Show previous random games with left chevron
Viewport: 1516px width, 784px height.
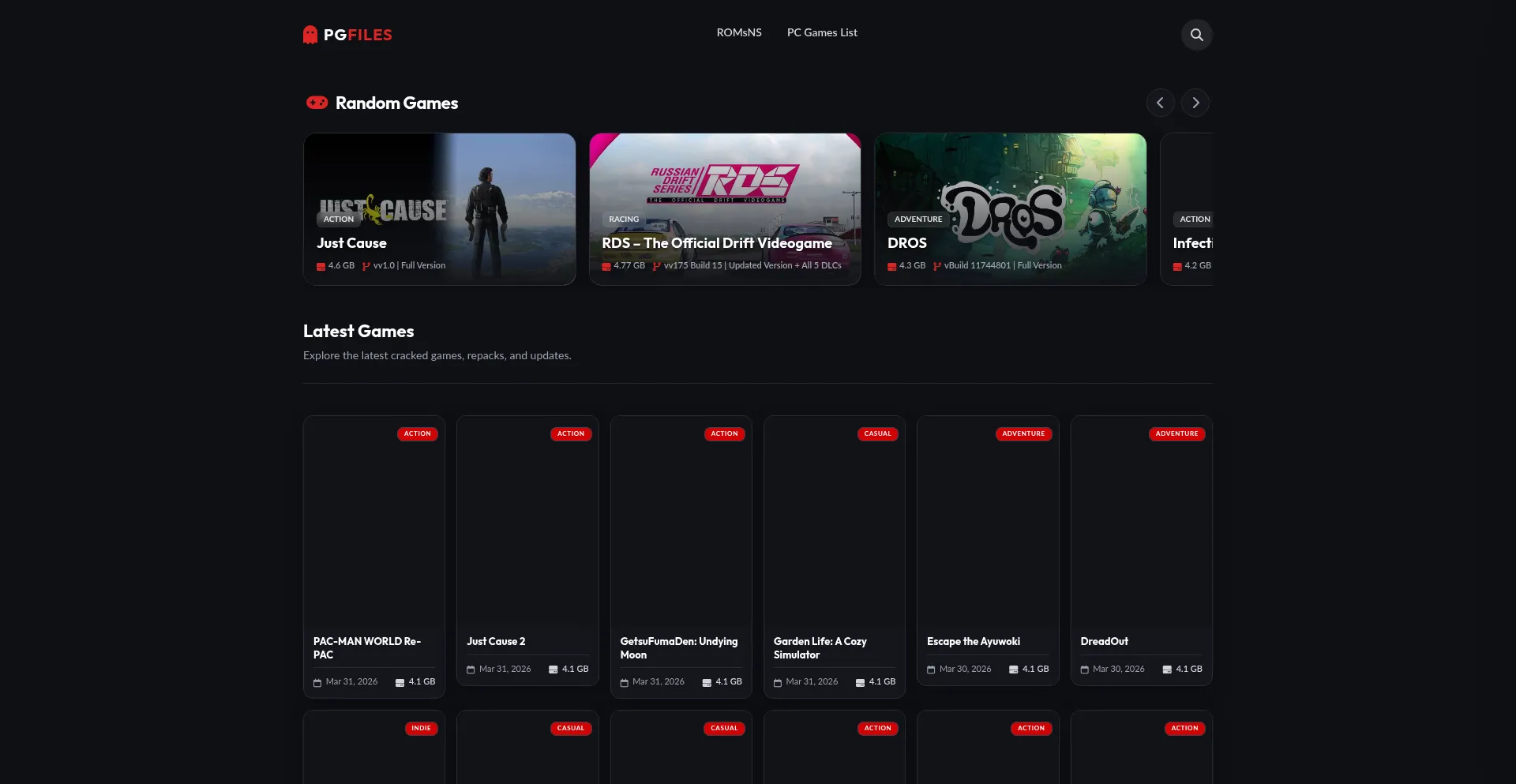pos(1160,103)
